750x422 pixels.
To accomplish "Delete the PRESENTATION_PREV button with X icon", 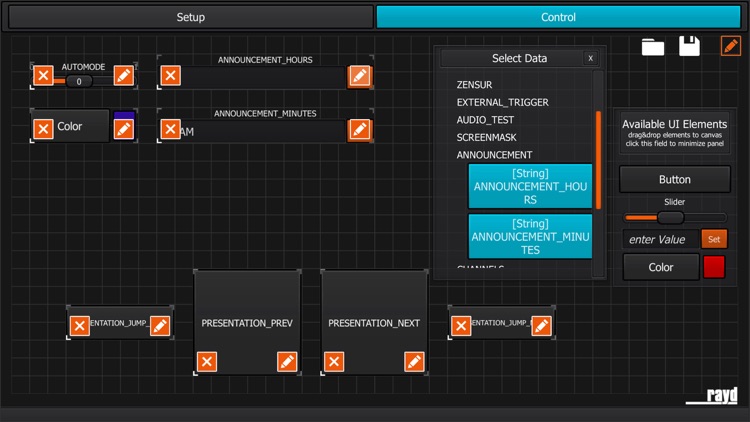I will pos(207,361).
